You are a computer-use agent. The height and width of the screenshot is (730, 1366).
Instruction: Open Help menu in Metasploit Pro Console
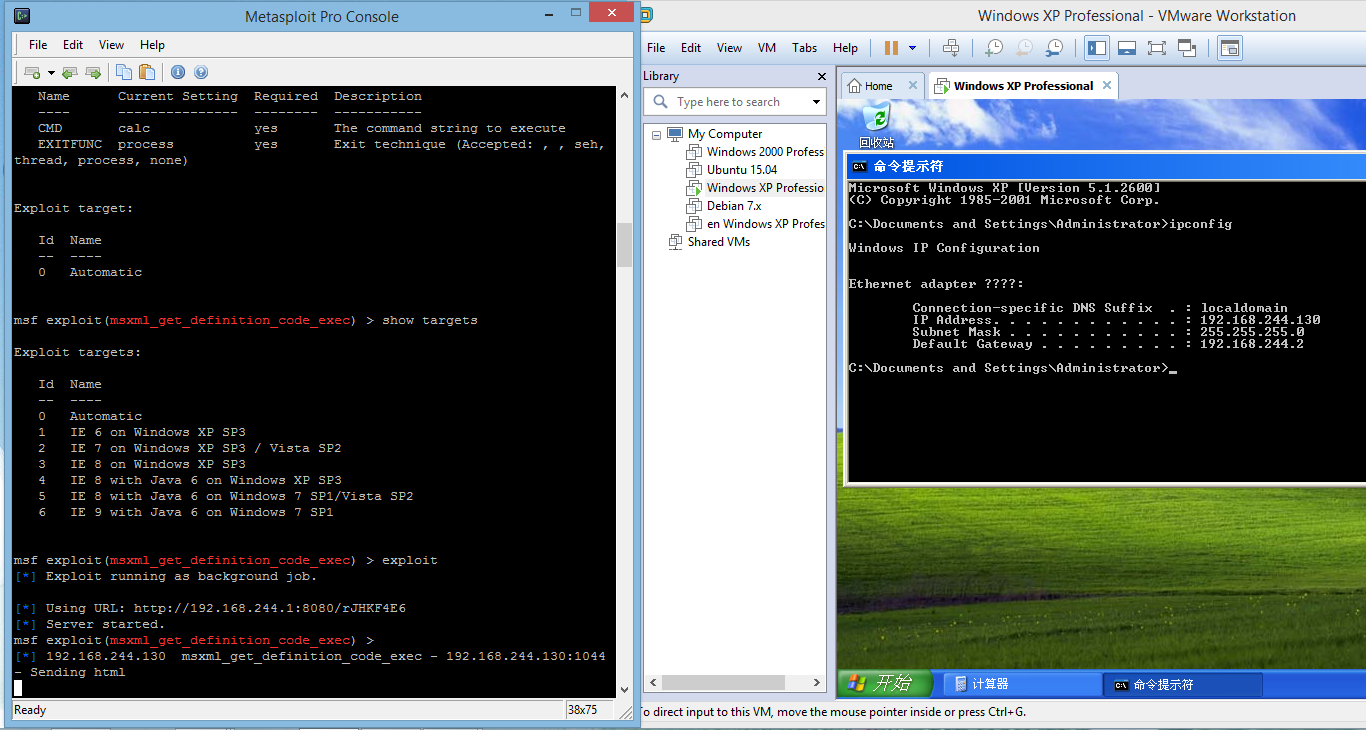(152, 45)
